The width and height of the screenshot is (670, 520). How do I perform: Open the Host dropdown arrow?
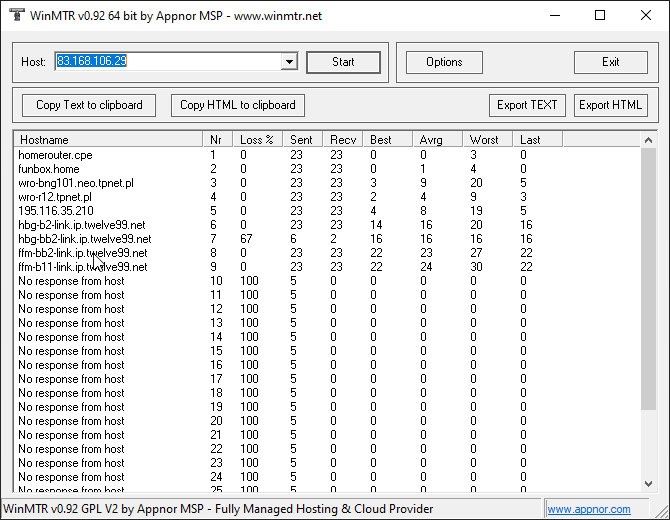289,62
